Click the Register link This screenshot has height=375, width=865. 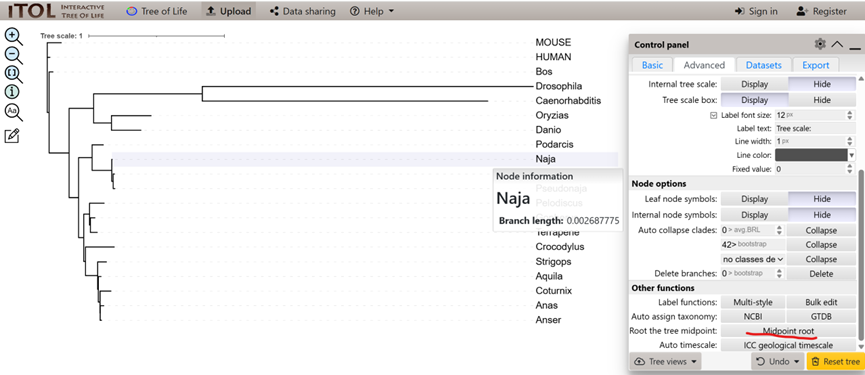click(821, 11)
